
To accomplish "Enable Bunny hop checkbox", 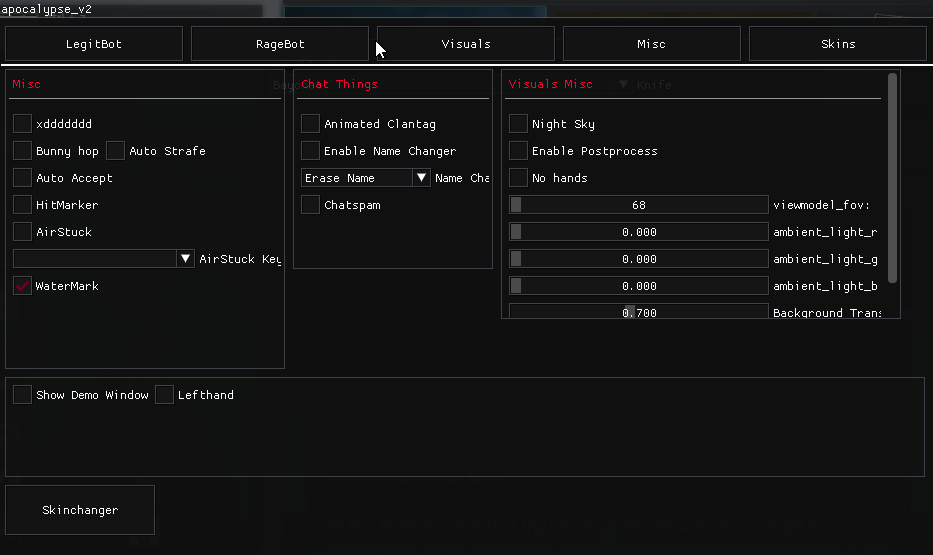I will point(23,150).
